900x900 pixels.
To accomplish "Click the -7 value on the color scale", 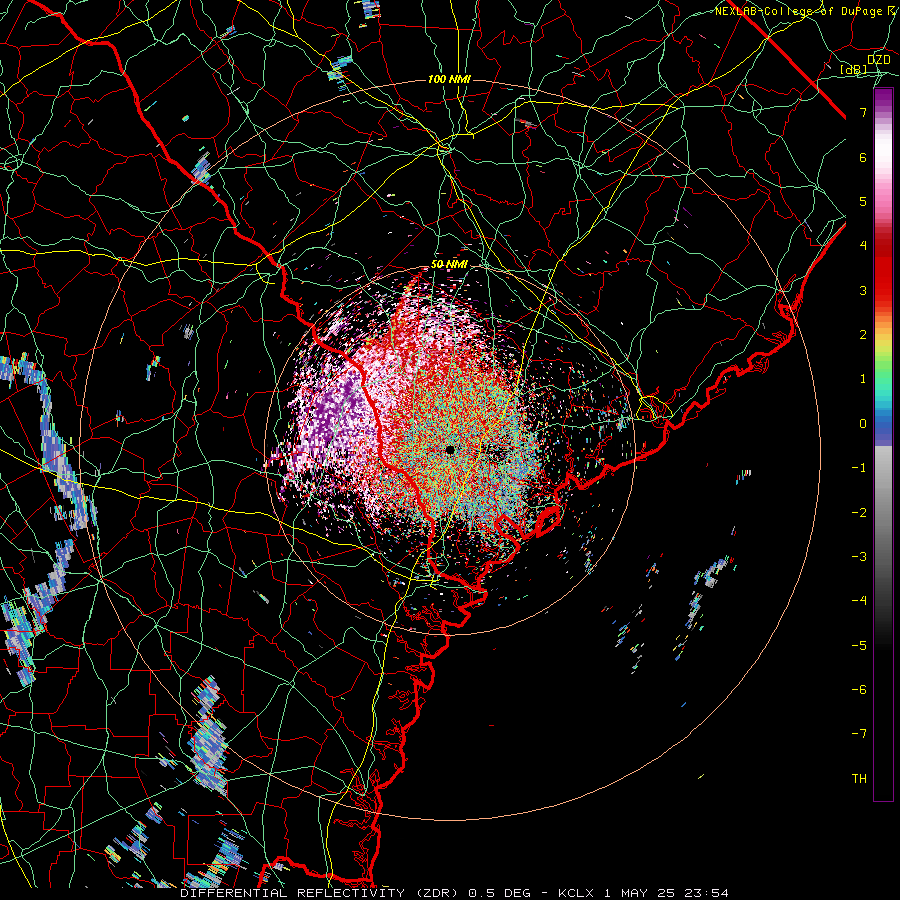I will (859, 734).
